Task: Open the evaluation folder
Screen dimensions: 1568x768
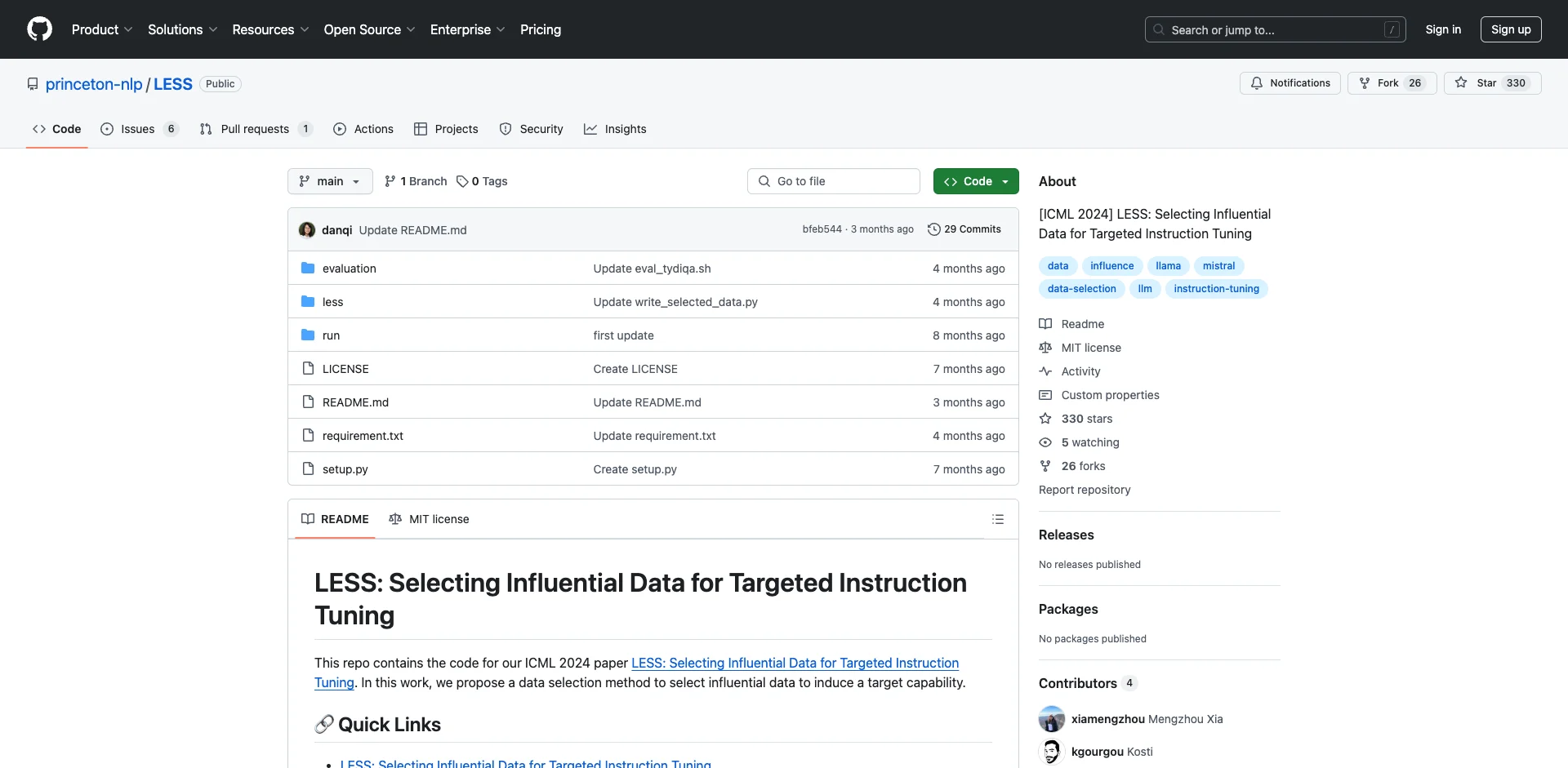Action: (x=350, y=269)
